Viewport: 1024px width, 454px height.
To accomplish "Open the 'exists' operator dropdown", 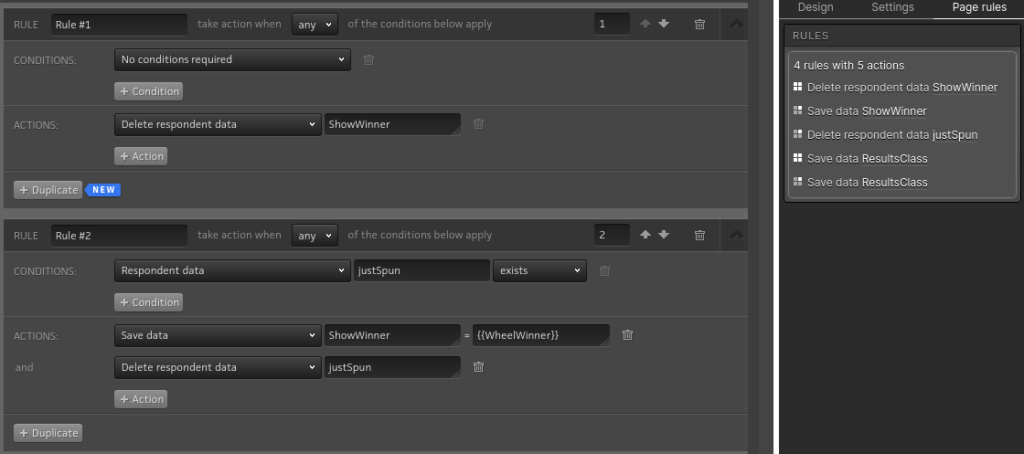I will 539,271.
